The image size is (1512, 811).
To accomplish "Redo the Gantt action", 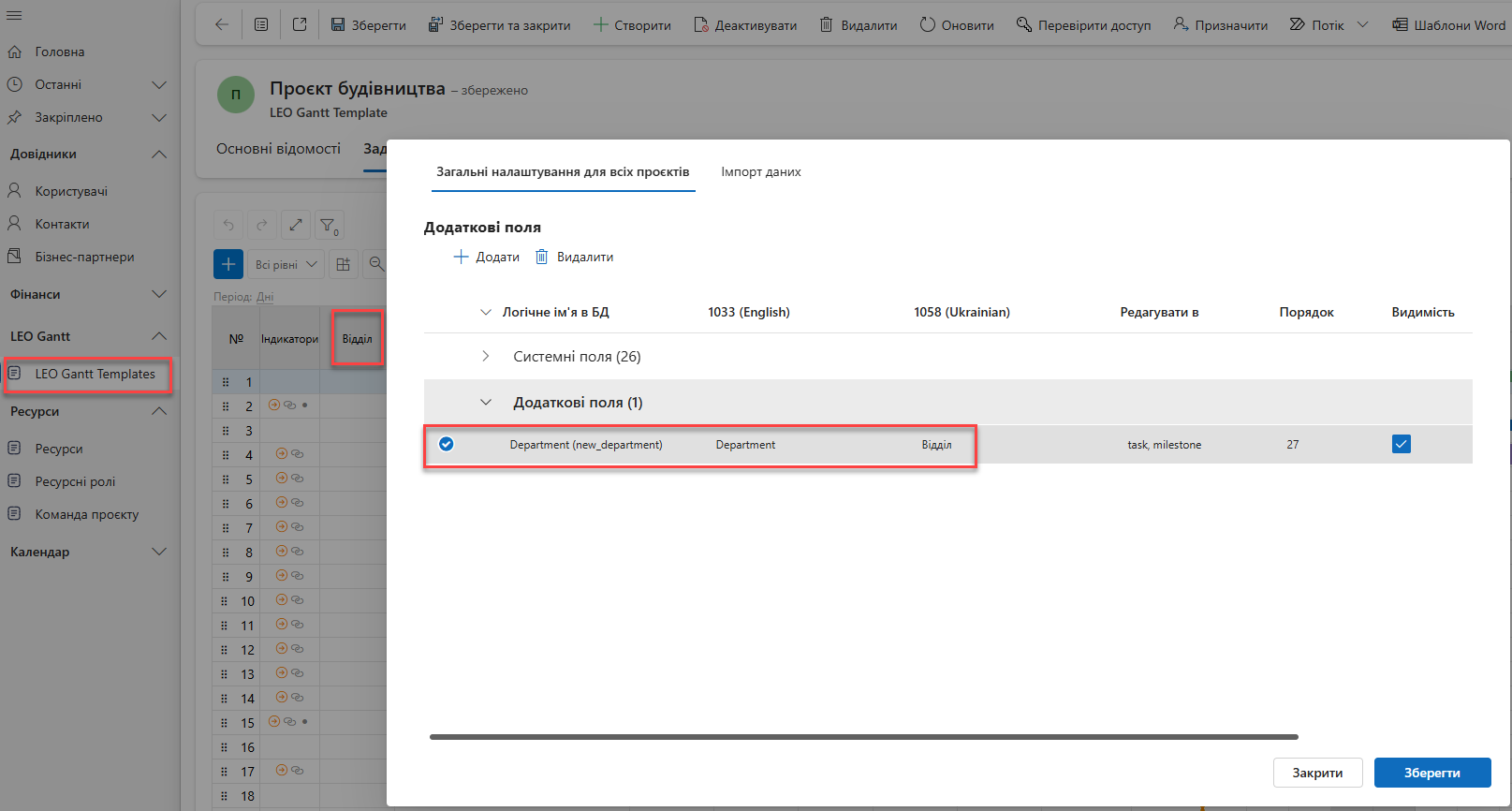I will pos(262,225).
